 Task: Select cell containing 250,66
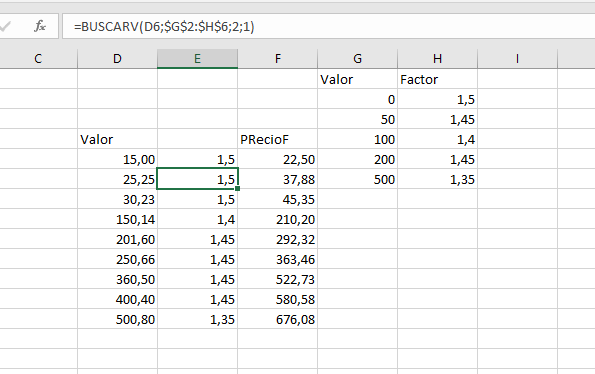[117, 259]
